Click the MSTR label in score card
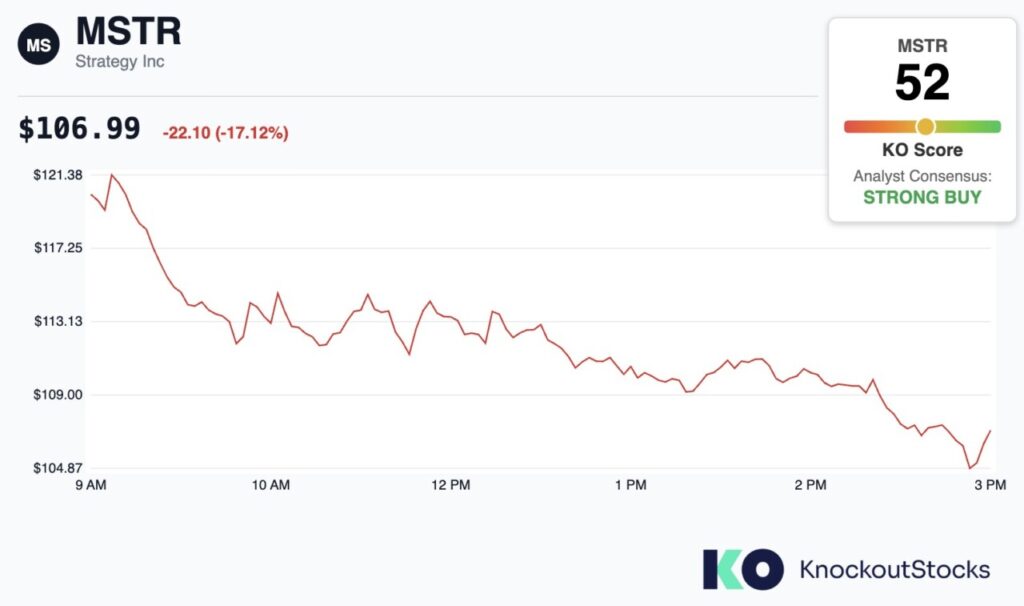Image resolution: width=1024 pixels, height=606 pixels. (x=922, y=46)
